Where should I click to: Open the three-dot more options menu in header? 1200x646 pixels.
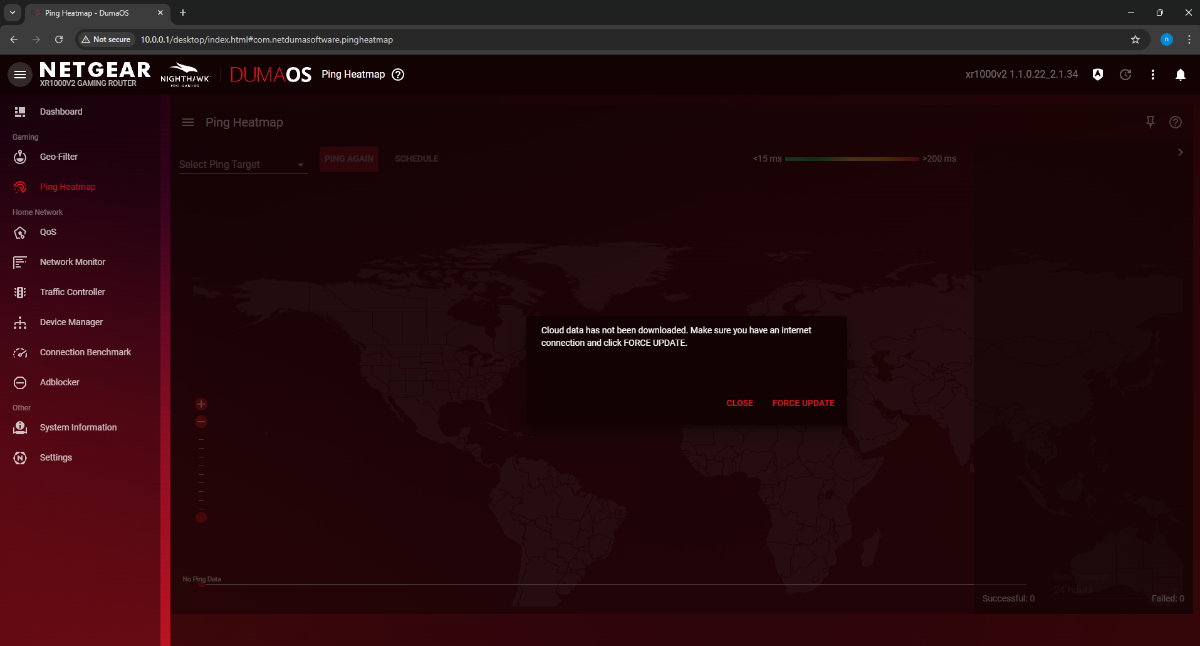[x=1153, y=75]
